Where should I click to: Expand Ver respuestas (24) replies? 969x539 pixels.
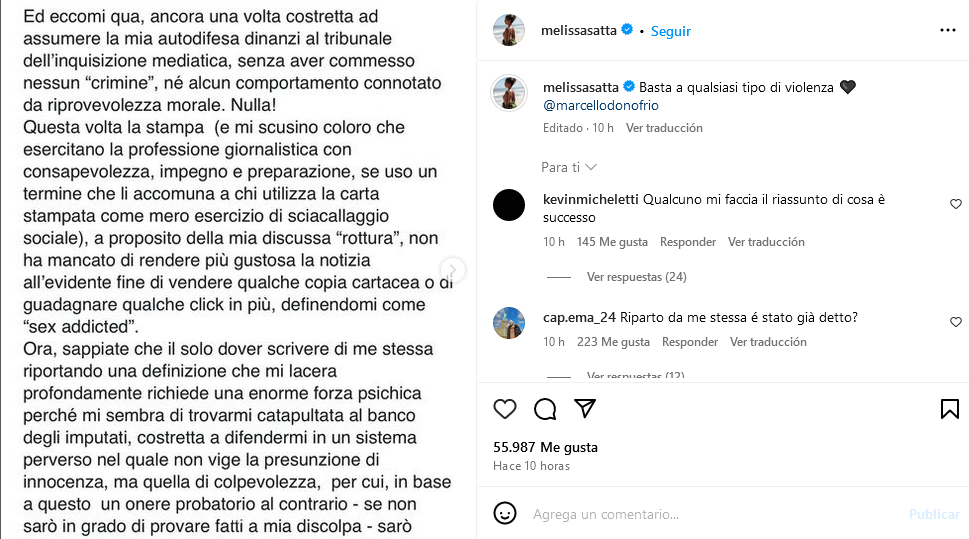point(636,277)
